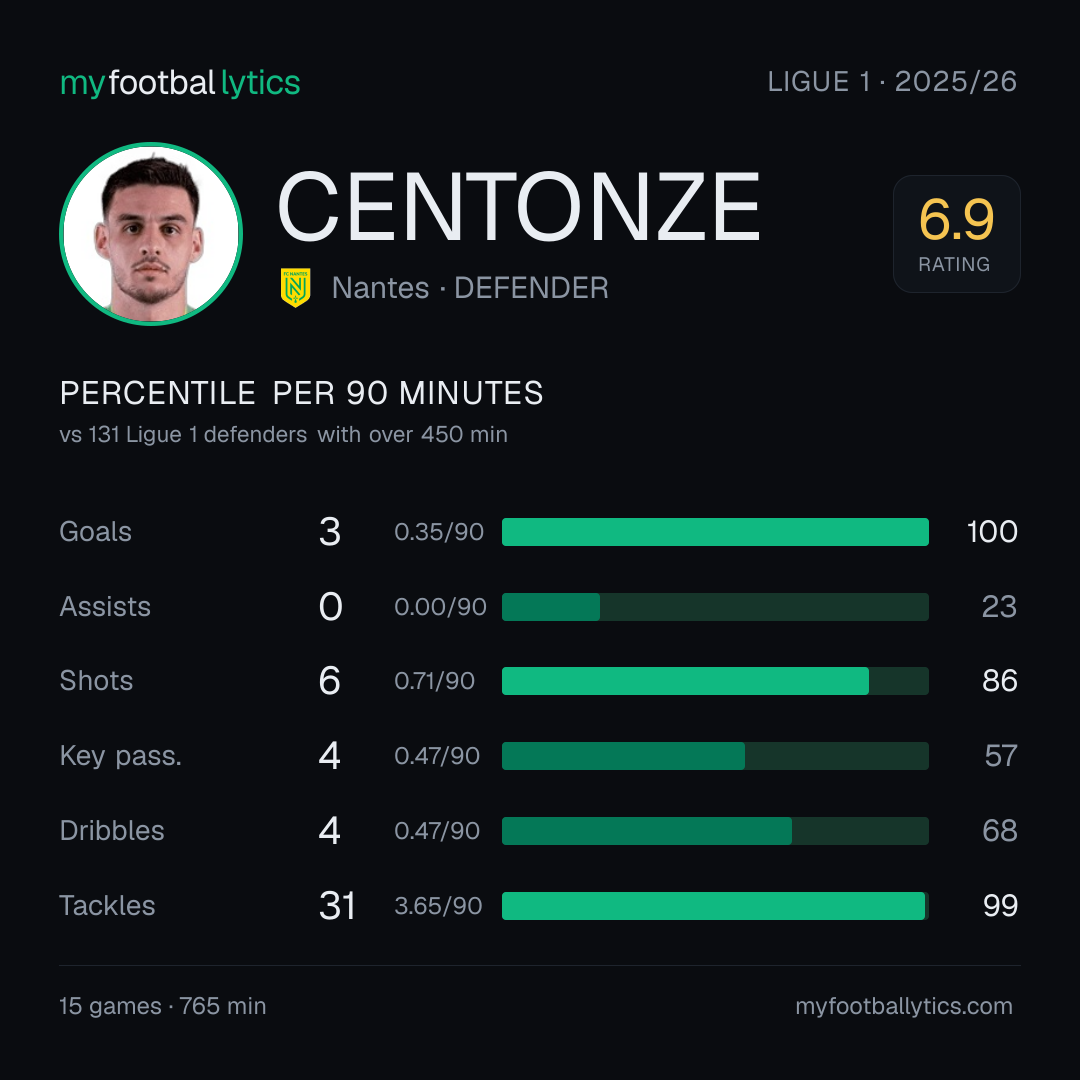Click the Tackles total value 31
Viewport: 1080px width, 1080px height.
[337, 906]
